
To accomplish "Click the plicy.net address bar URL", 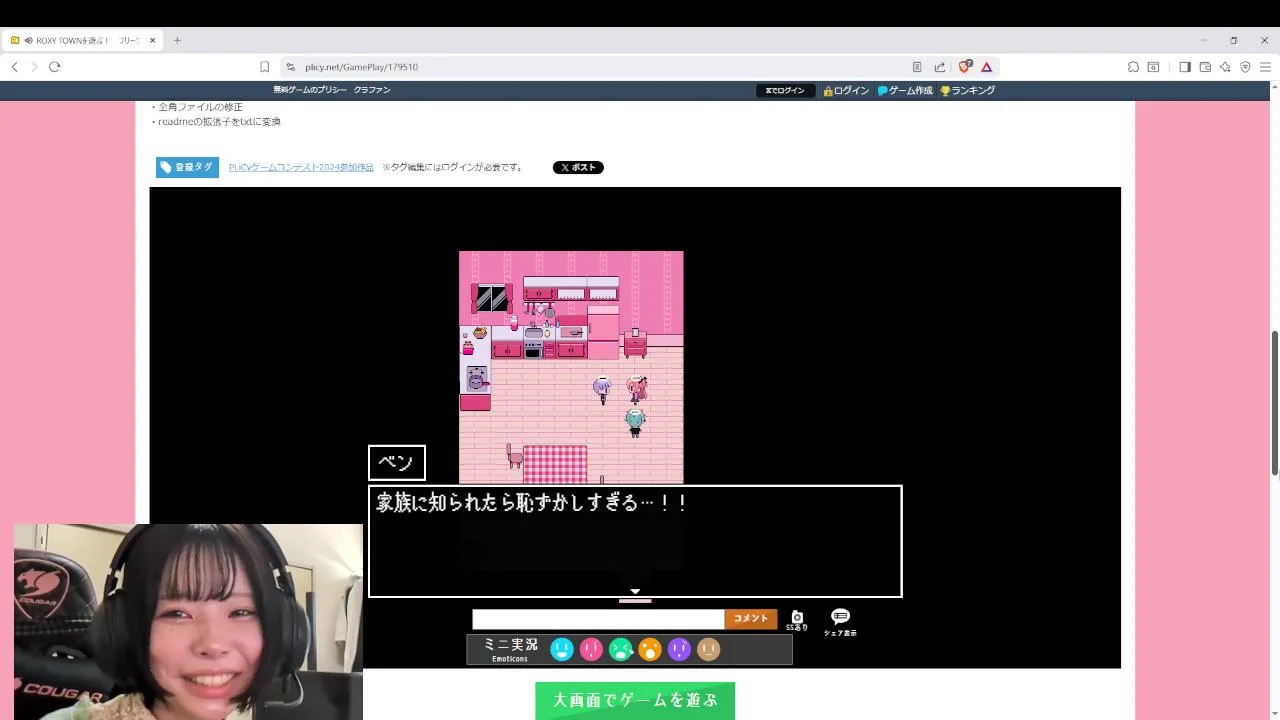I will click(362, 67).
